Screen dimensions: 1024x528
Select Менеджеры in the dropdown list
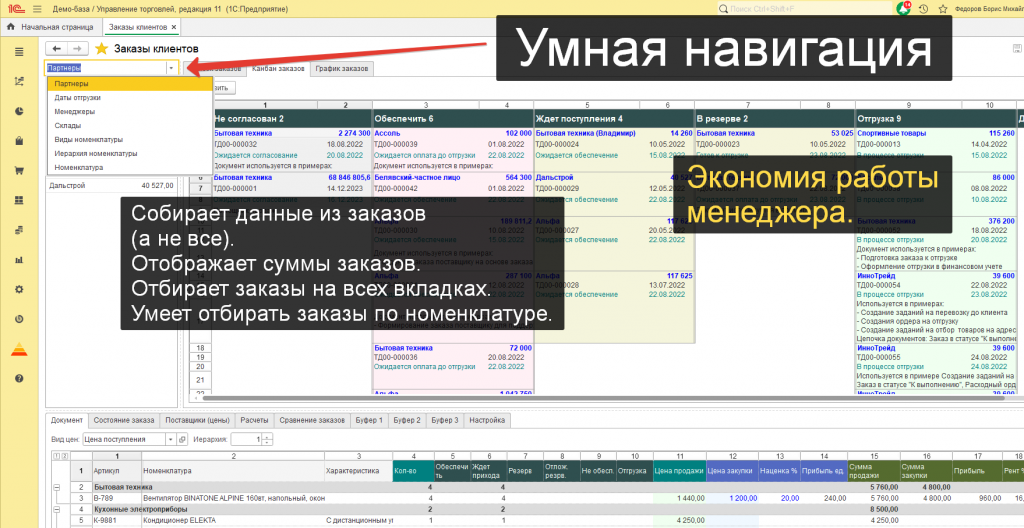[x=130, y=112]
